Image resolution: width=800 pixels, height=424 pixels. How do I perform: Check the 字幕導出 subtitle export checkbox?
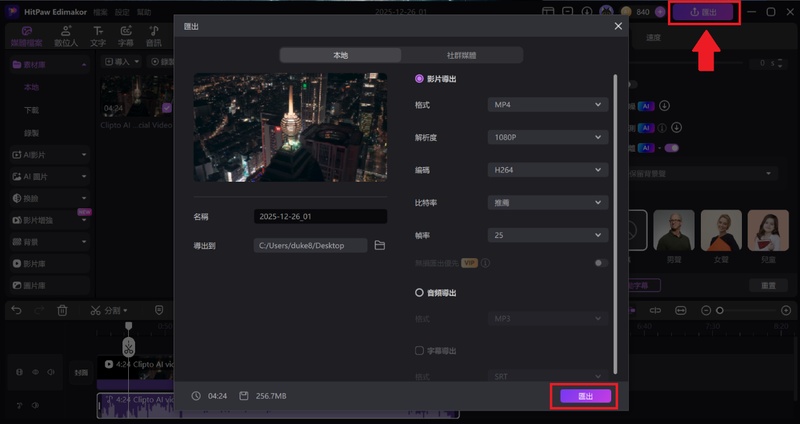pos(419,351)
